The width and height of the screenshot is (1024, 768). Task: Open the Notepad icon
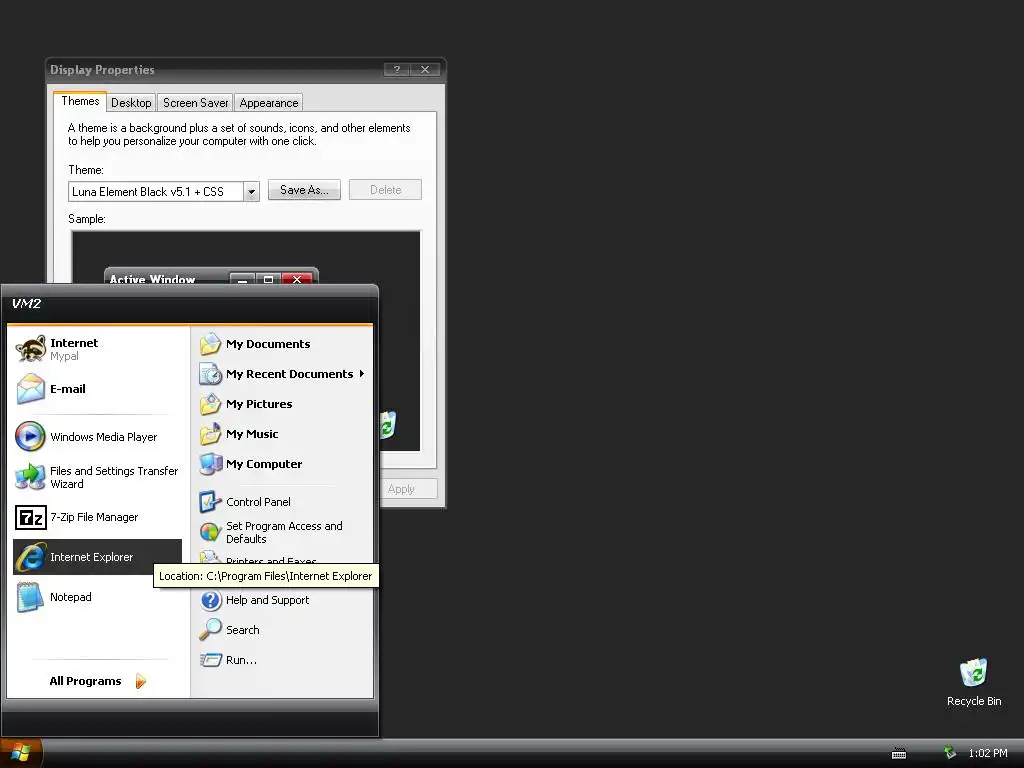click(x=30, y=597)
